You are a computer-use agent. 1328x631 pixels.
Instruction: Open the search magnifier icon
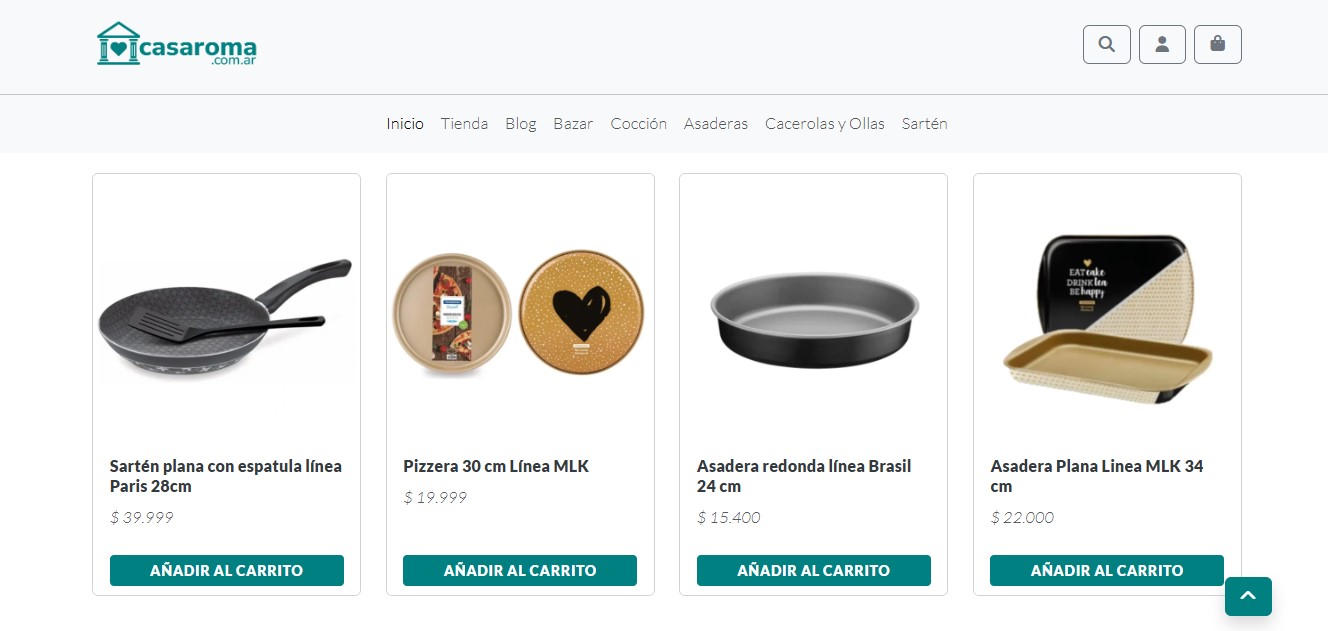pyautogui.click(x=1107, y=44)
